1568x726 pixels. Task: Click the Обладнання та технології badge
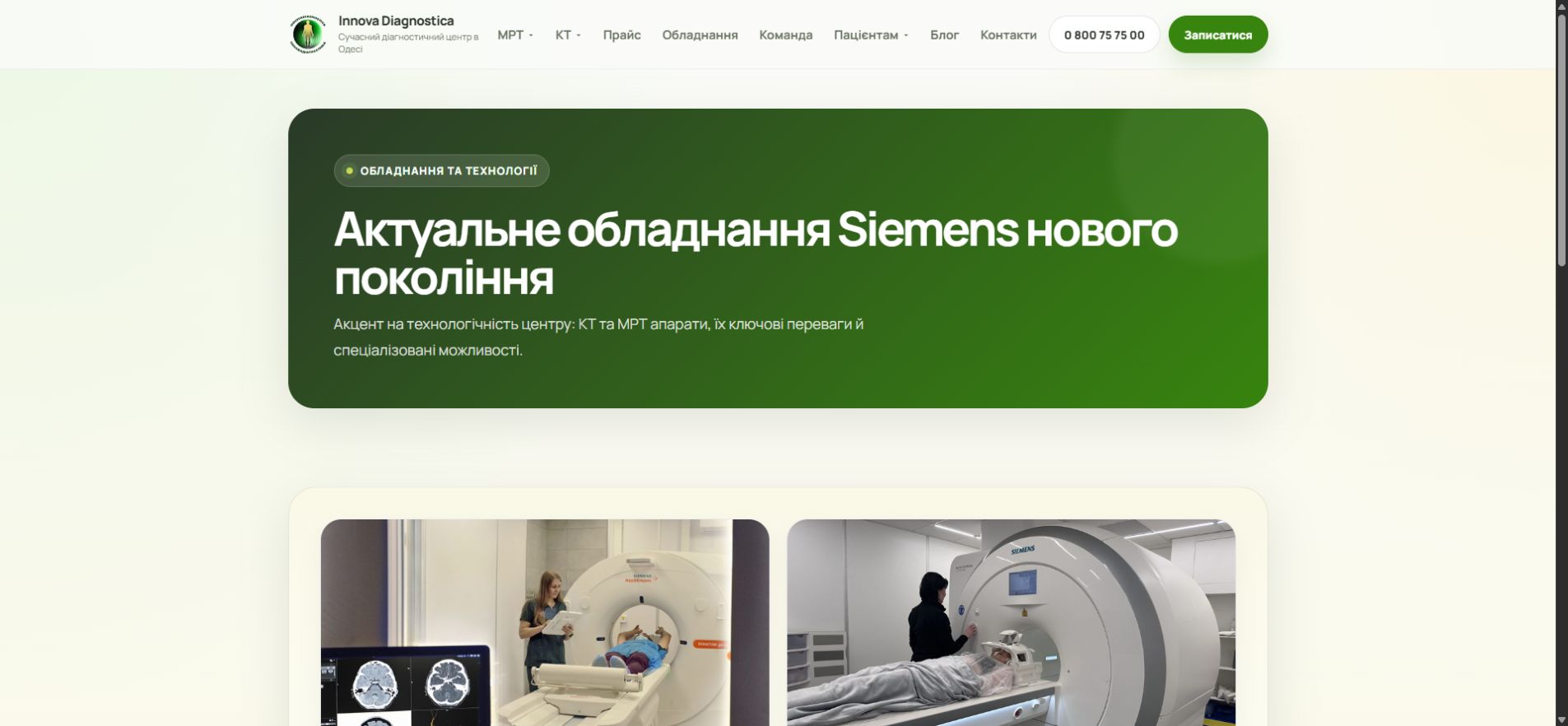pos(441,170)
